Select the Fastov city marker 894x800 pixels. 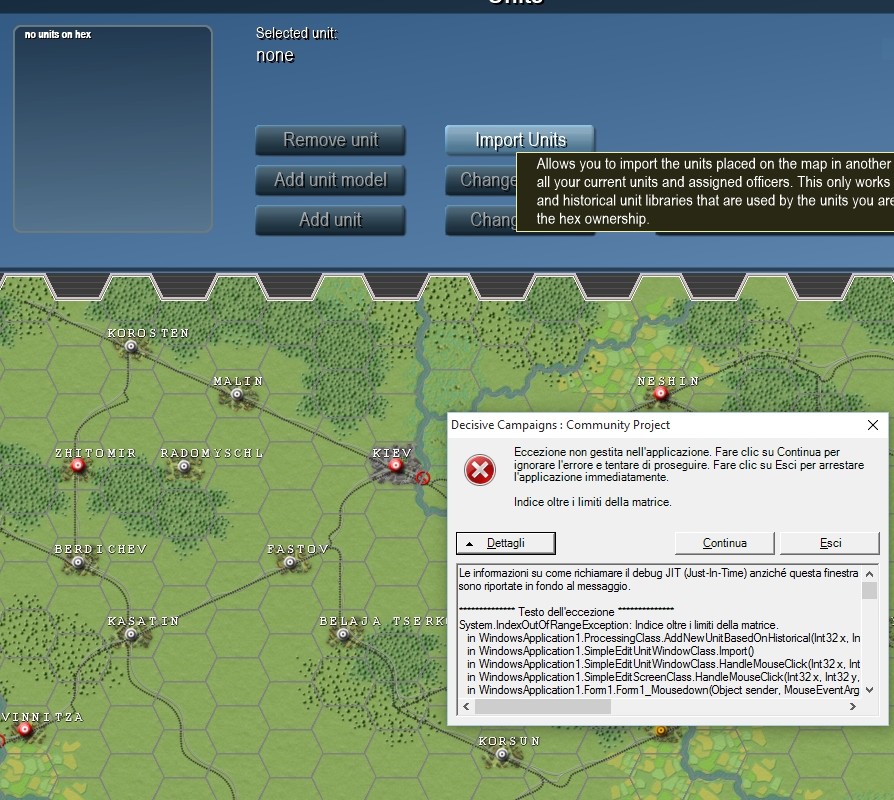click(x=290, y=562)
